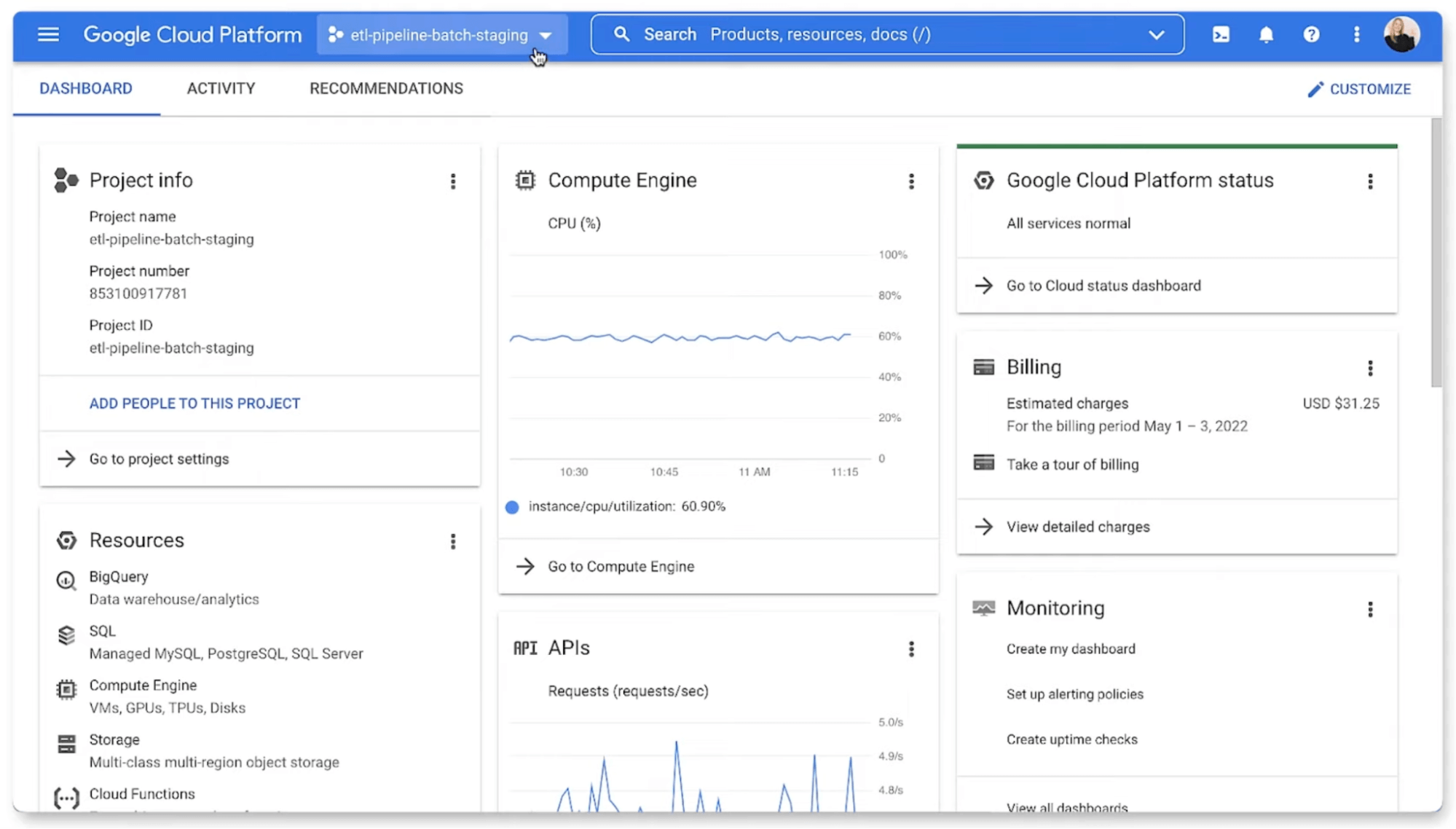The height and width of the screenshot is (829, 1456).
Task: Click the APIs requests chart
Action: coord(690,765)
